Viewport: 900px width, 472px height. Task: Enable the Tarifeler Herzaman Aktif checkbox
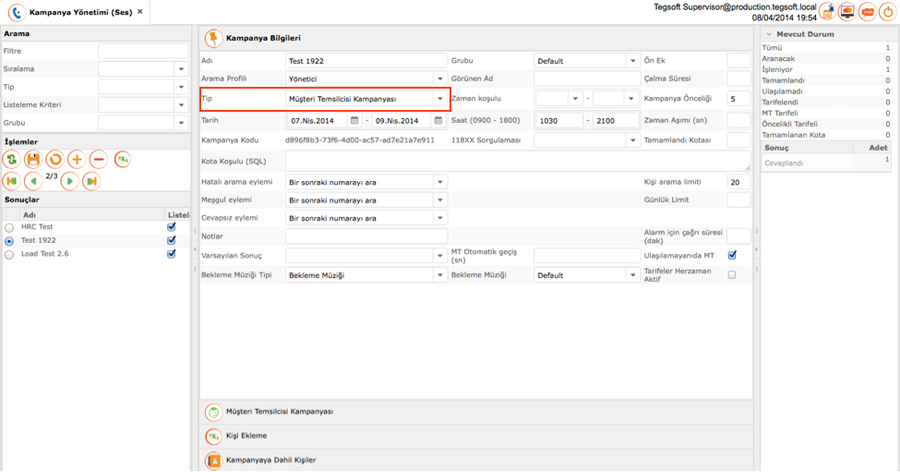pos(732,275)
